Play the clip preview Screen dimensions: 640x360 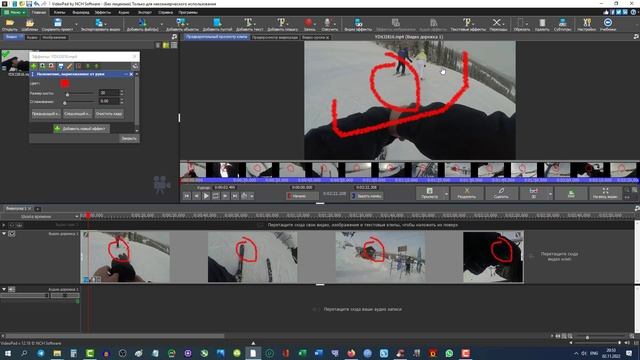click(206, 196)
